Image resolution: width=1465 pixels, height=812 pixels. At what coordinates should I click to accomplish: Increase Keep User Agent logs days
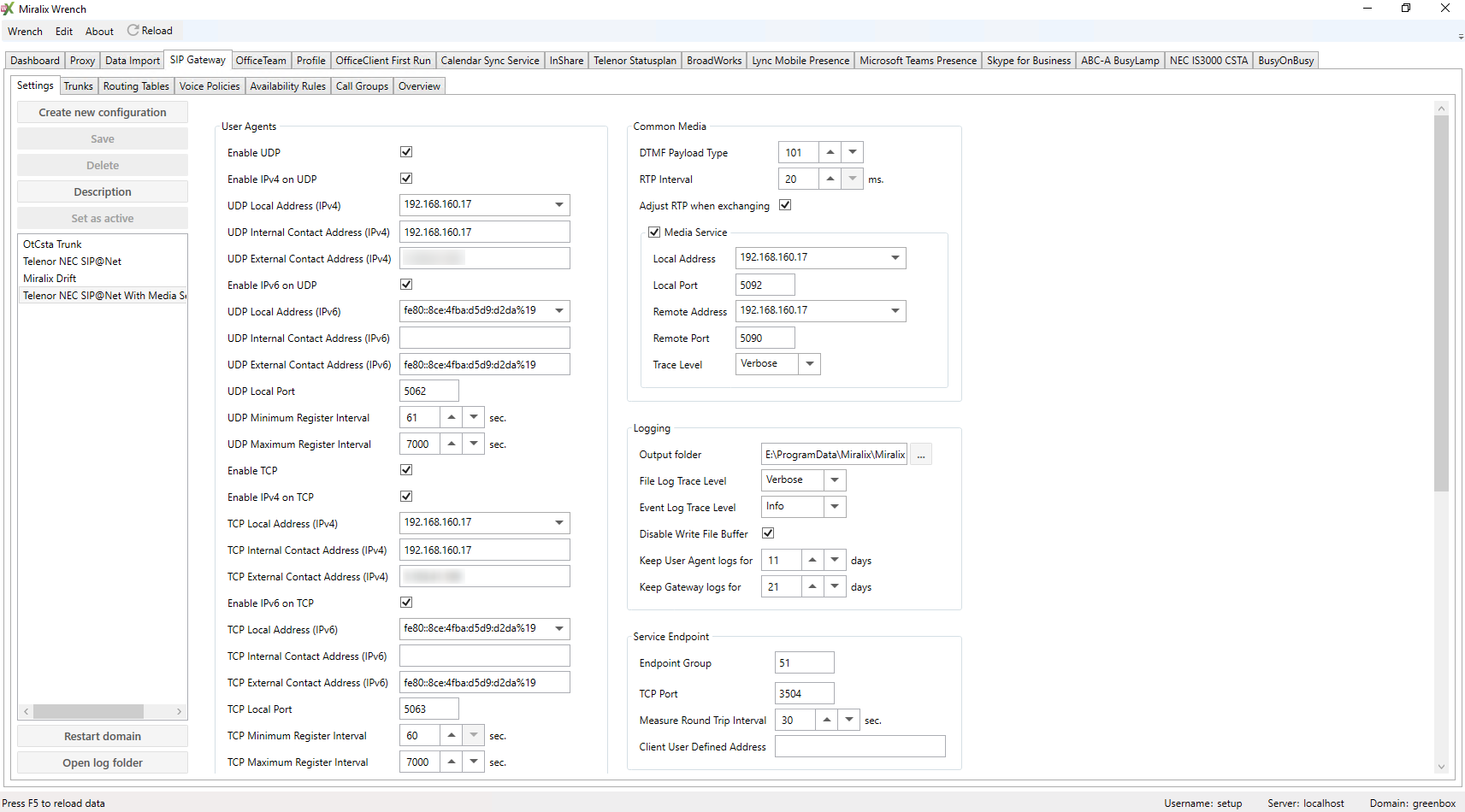point(812,561)
